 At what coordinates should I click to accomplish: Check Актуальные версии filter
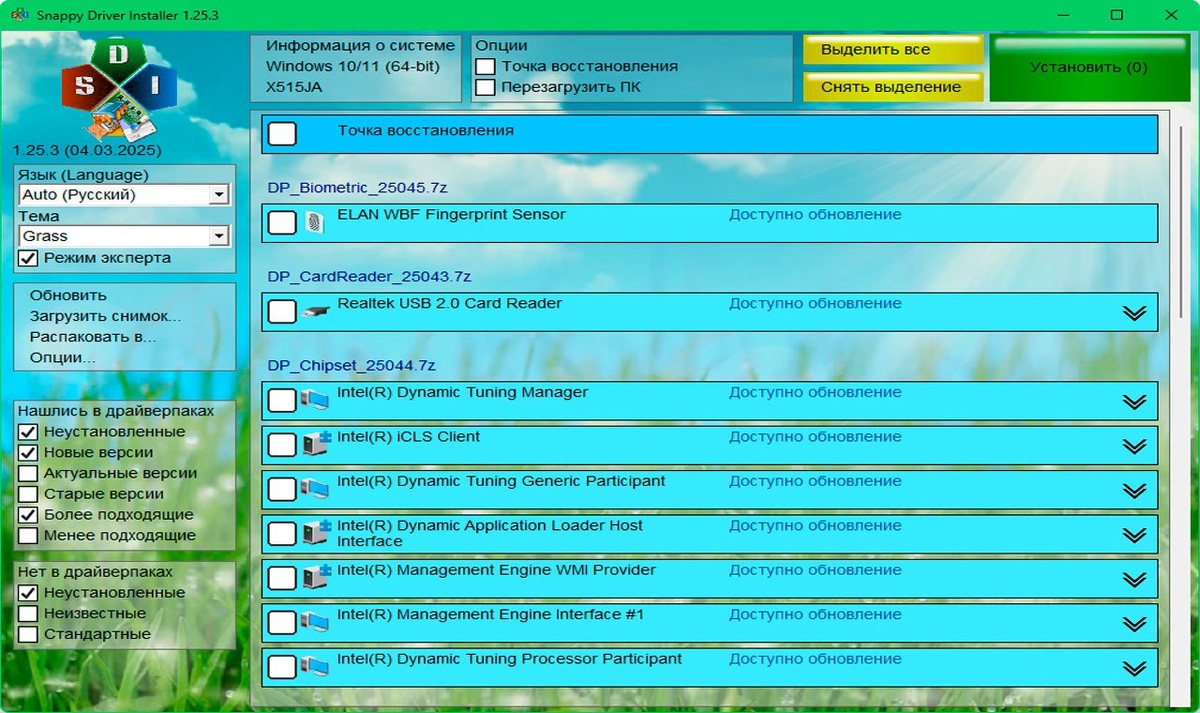[28, 474]
